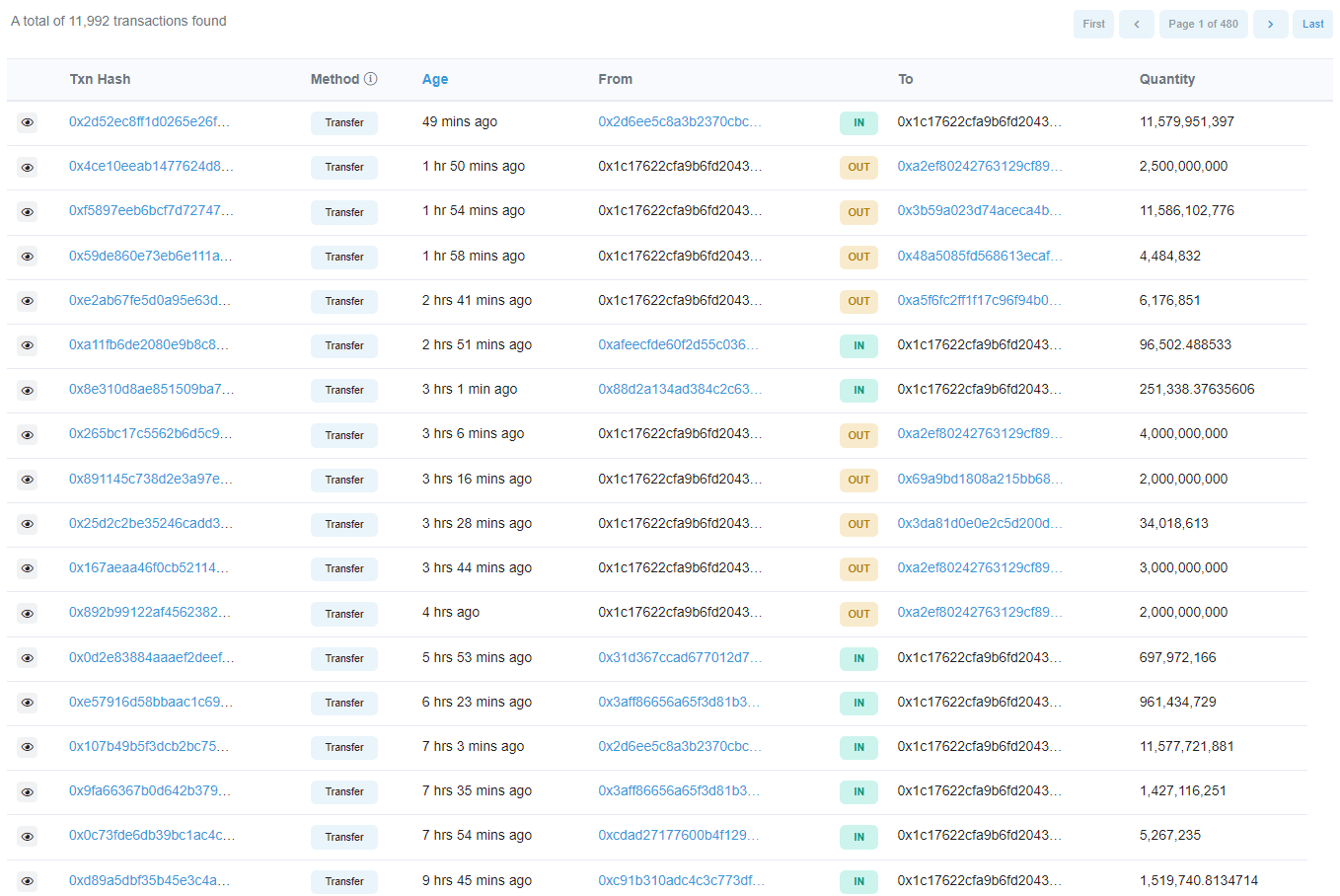Viewport: 1340px width, 896px height.
Task: Click the From column header
Action: 615,79
